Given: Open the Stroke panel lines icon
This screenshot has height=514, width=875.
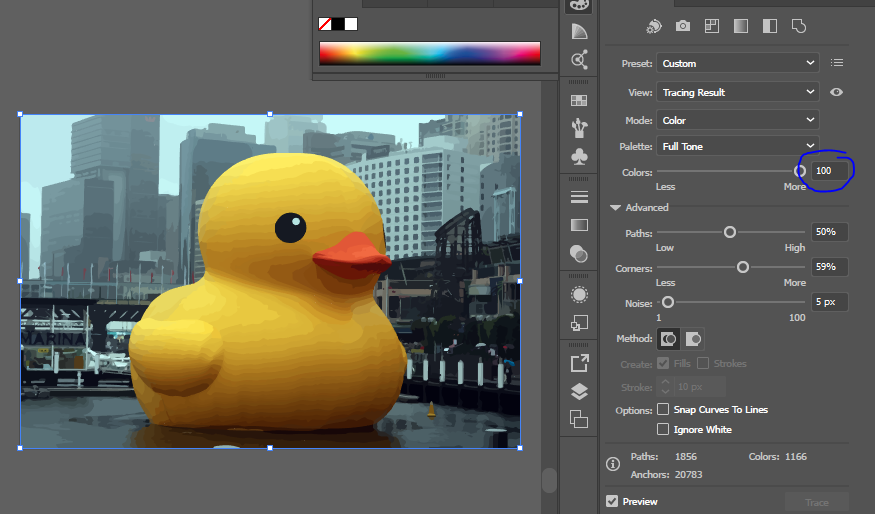Looking at the screenshot, I should click(579, 197).
